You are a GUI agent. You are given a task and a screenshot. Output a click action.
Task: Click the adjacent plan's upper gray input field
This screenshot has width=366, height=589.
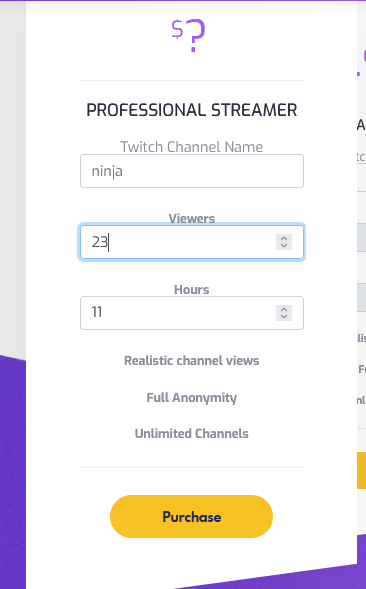click(361, 237)
